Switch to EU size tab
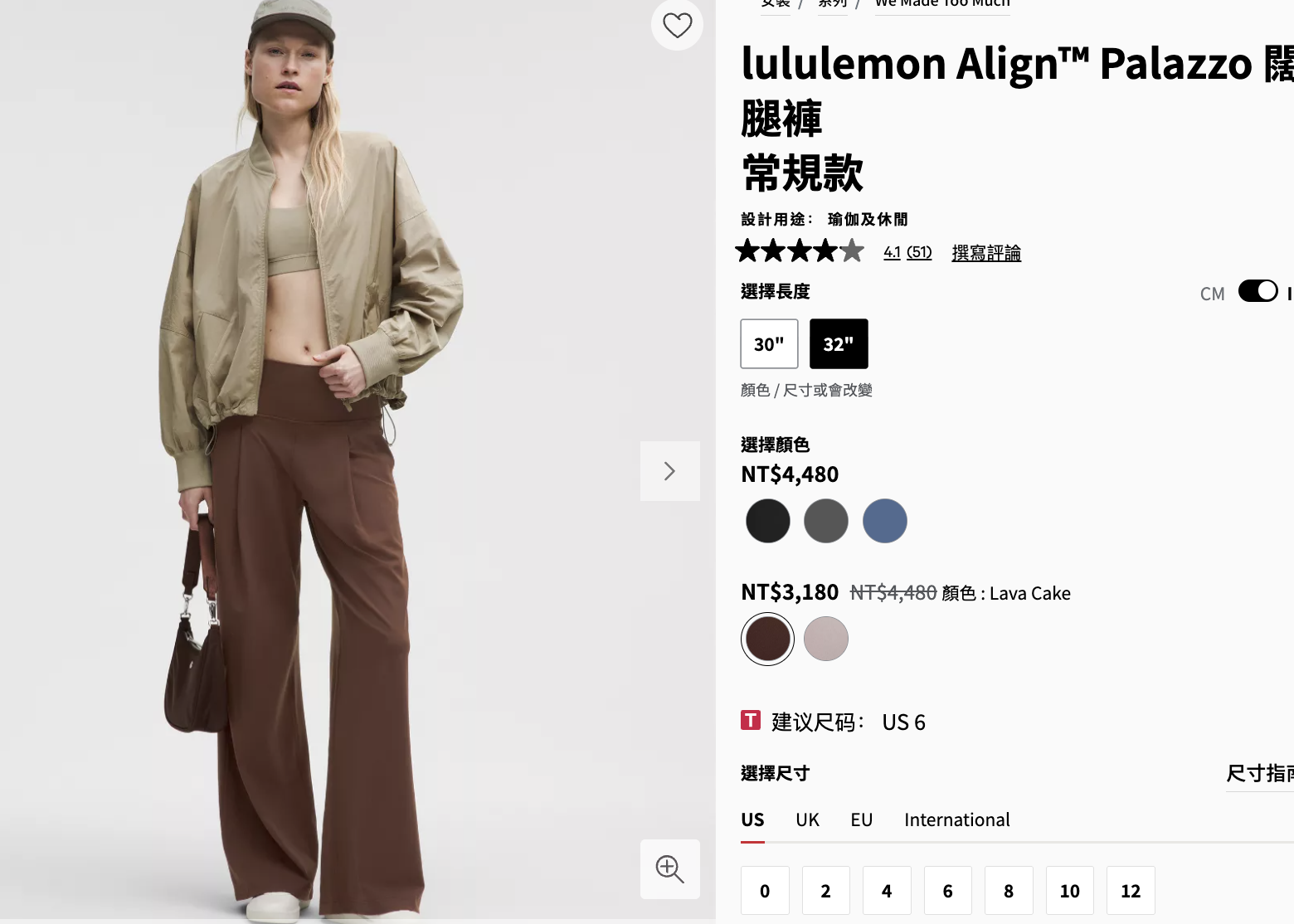 [862, 819]
